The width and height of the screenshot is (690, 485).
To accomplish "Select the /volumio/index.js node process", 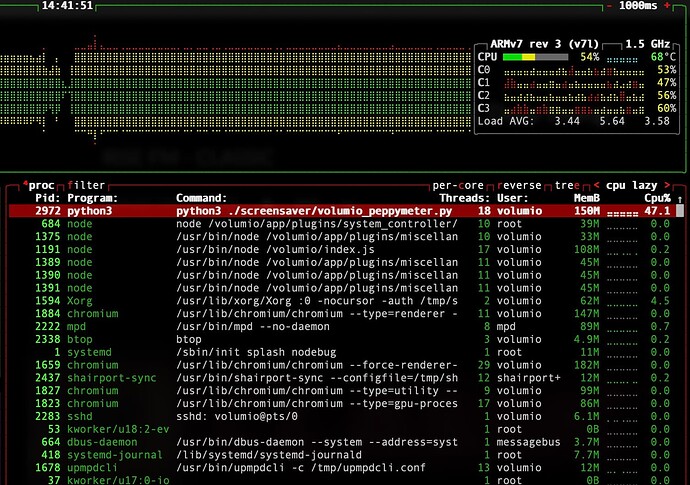I will pos(342,249).
